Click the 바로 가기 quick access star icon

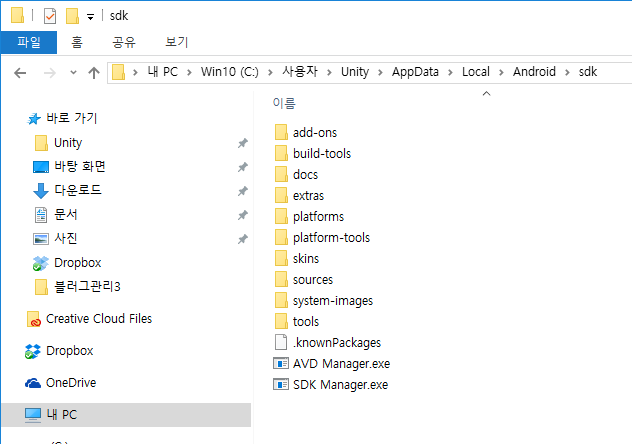click(34, 118)
